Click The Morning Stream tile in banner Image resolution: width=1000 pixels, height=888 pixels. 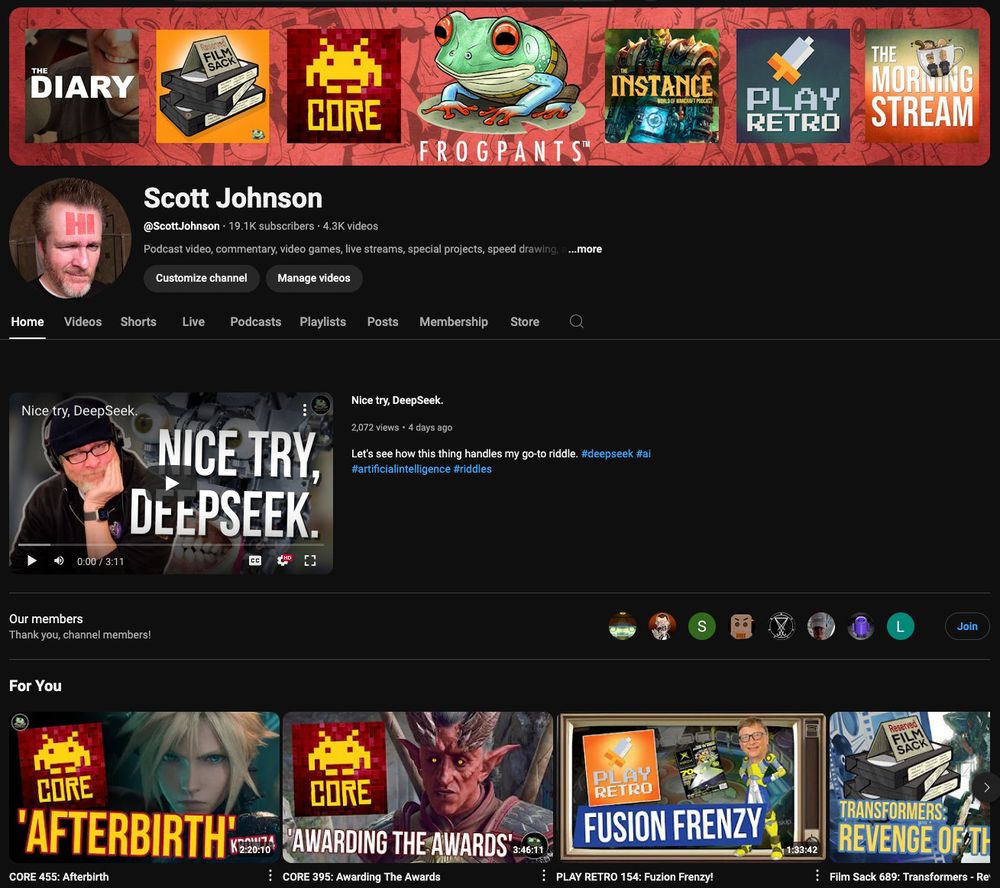(x=922, y=85)
